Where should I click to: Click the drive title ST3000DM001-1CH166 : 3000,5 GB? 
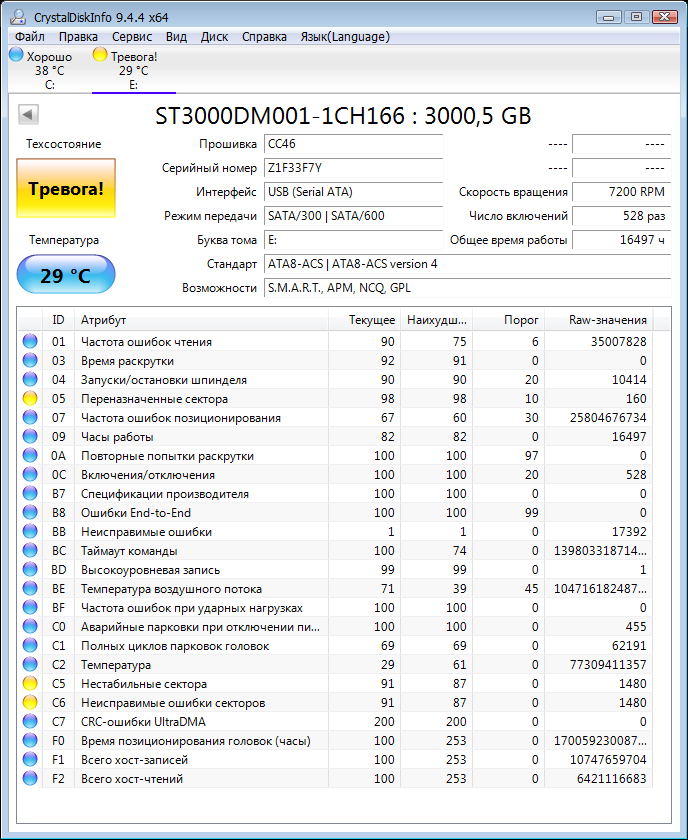pos(343,116)
